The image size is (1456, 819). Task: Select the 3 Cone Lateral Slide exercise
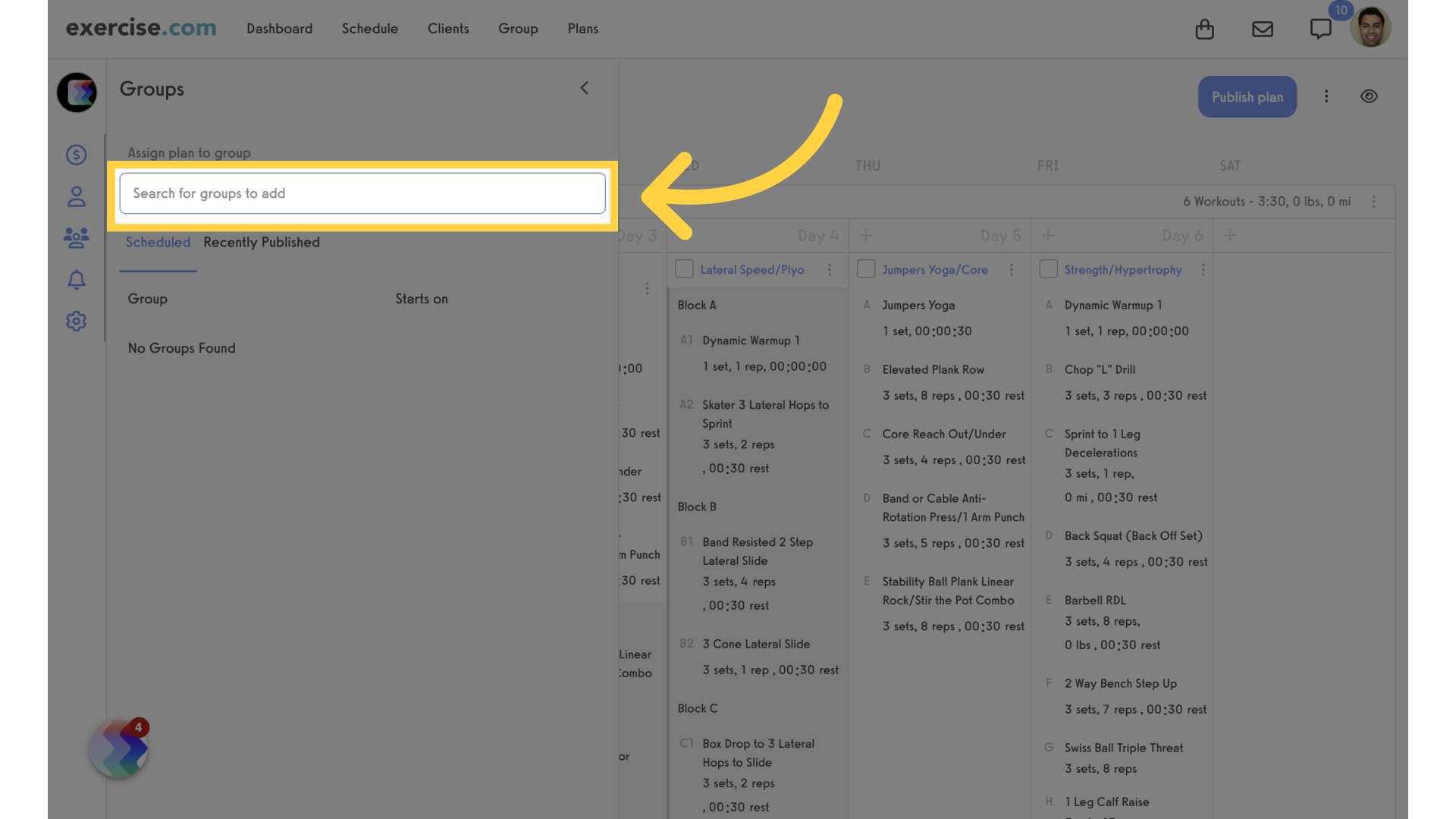[756, 644]
